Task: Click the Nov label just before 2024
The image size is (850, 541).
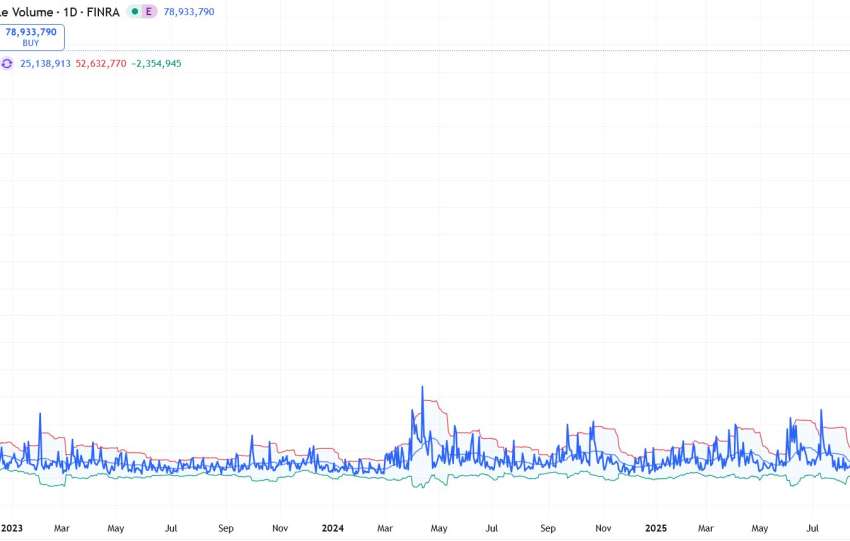Action: click(x=280, y=527)
